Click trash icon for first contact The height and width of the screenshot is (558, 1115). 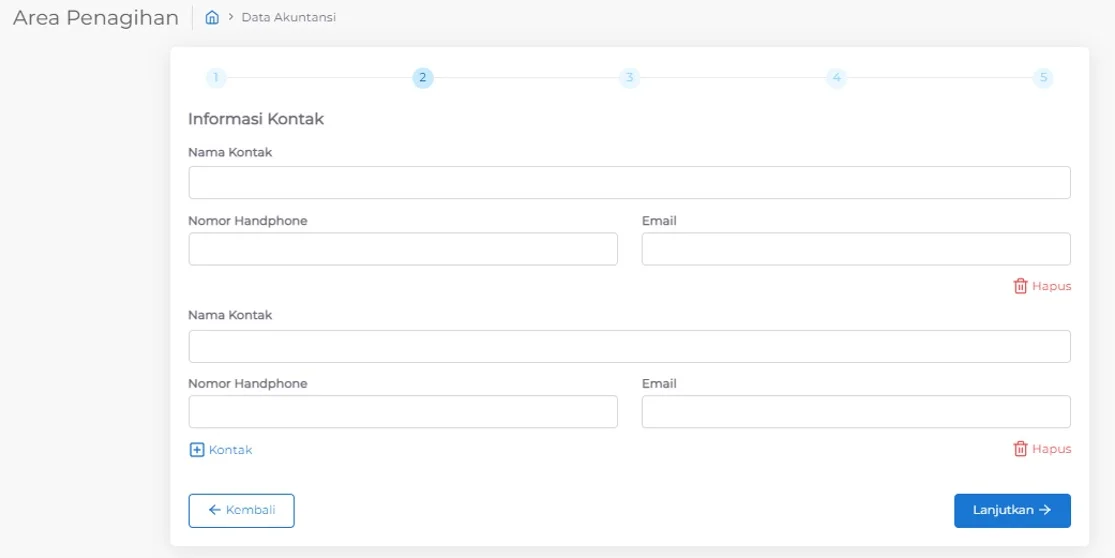(x=1020, y=286)
